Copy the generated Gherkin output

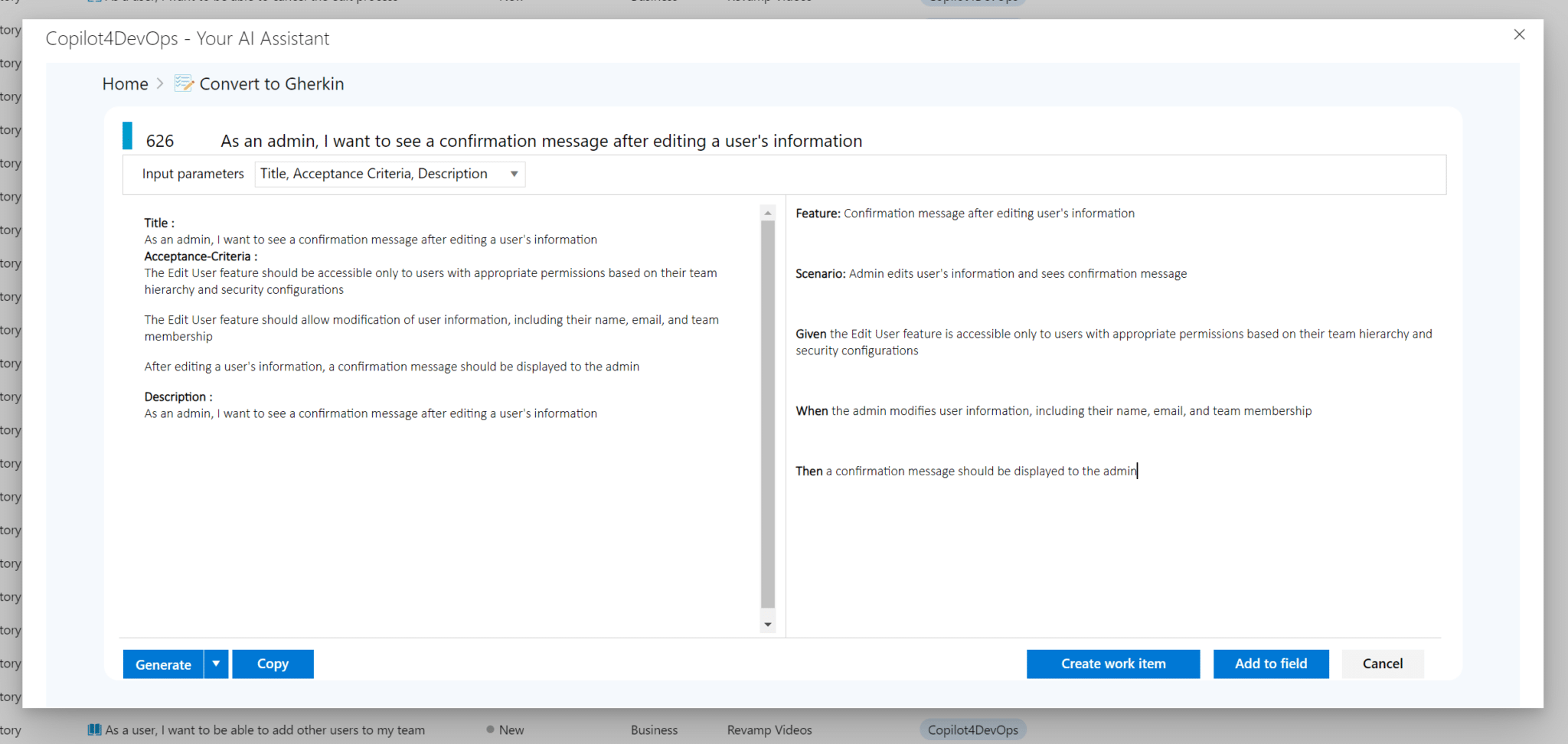[x=273, y=664]
